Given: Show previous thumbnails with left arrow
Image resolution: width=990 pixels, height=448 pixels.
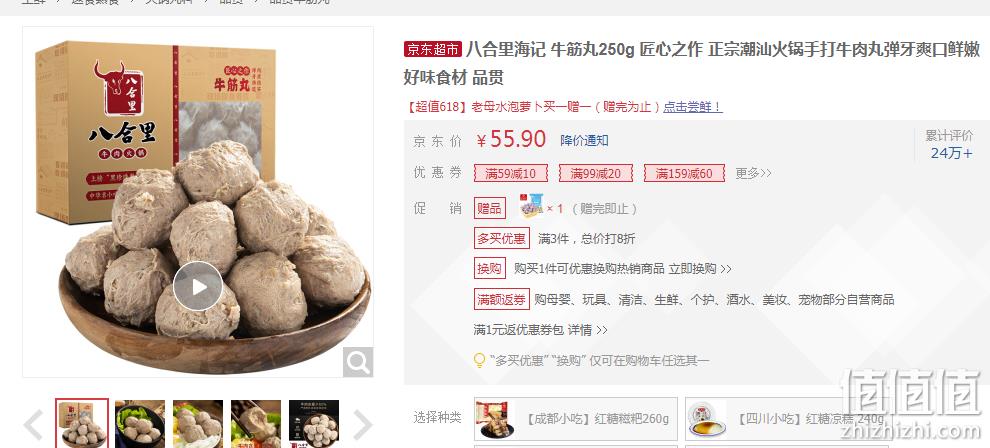Looking at the screenshot, I should click(x=34, y=425).
